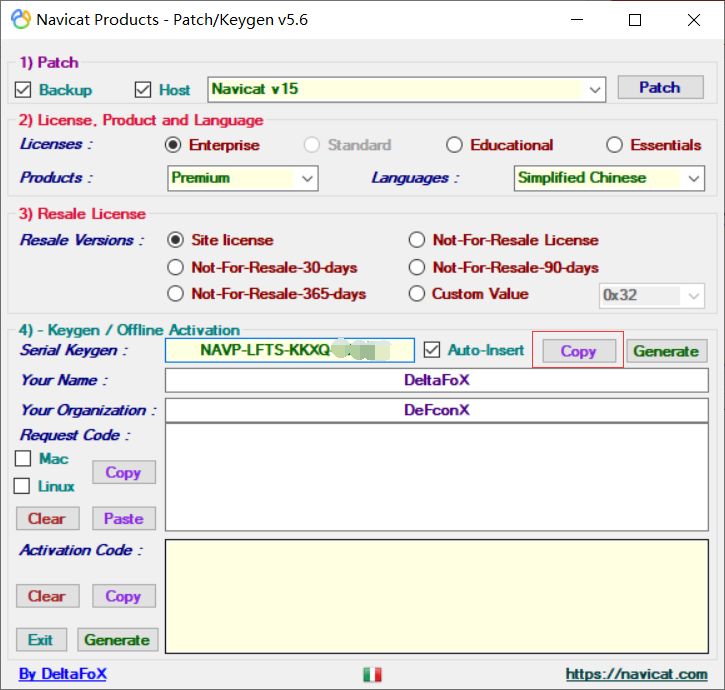Close the Patch/Keygen window
725x690 pixels.
[x=694, y=20]
